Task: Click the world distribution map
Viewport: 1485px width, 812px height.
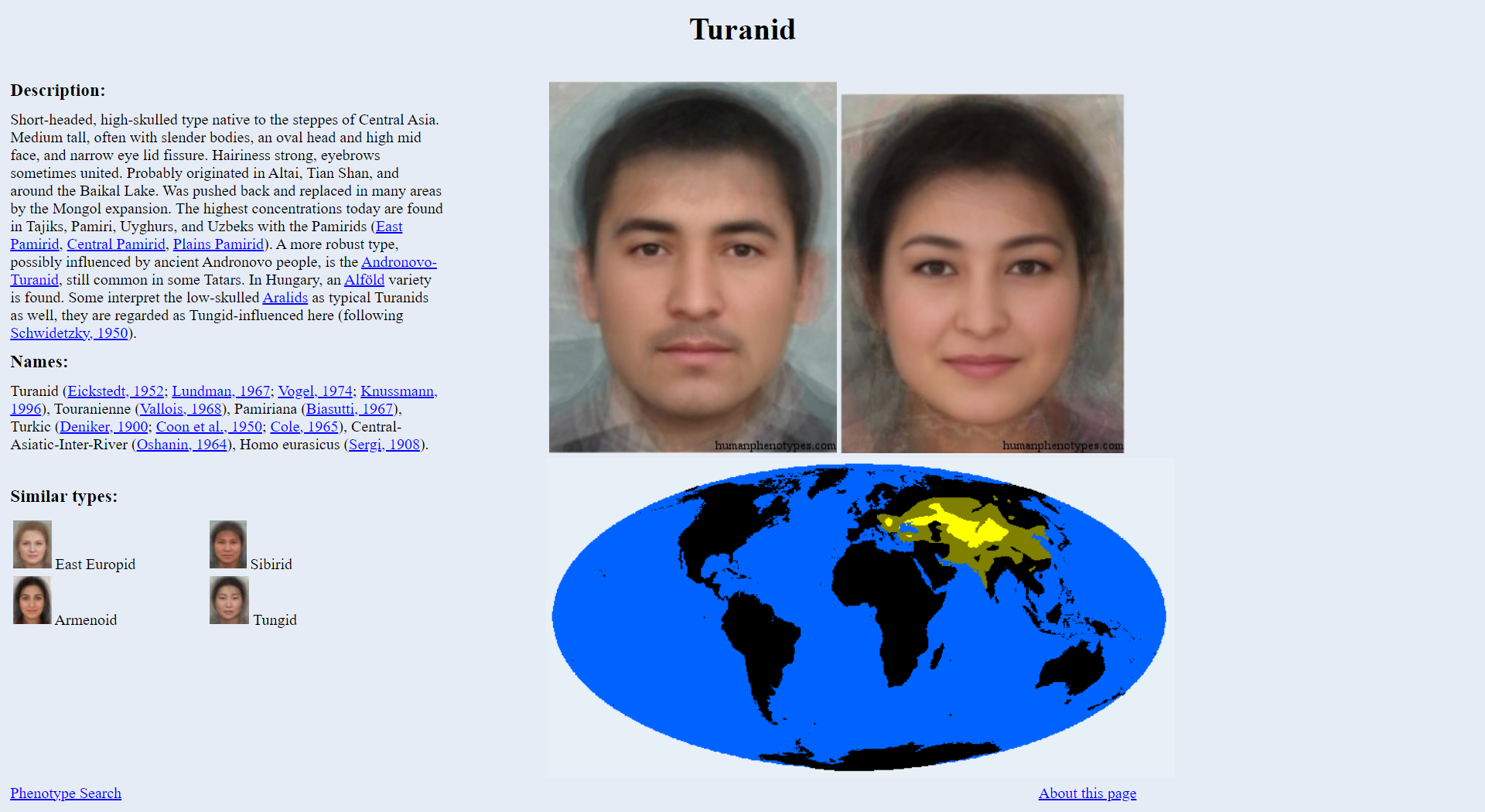Action: pyautogui.click(x=859, y=618)
